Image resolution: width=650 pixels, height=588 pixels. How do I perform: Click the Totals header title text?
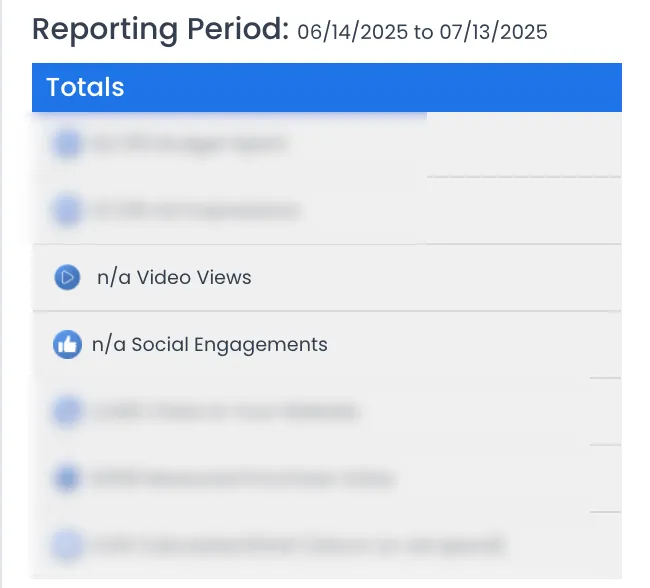85,87
